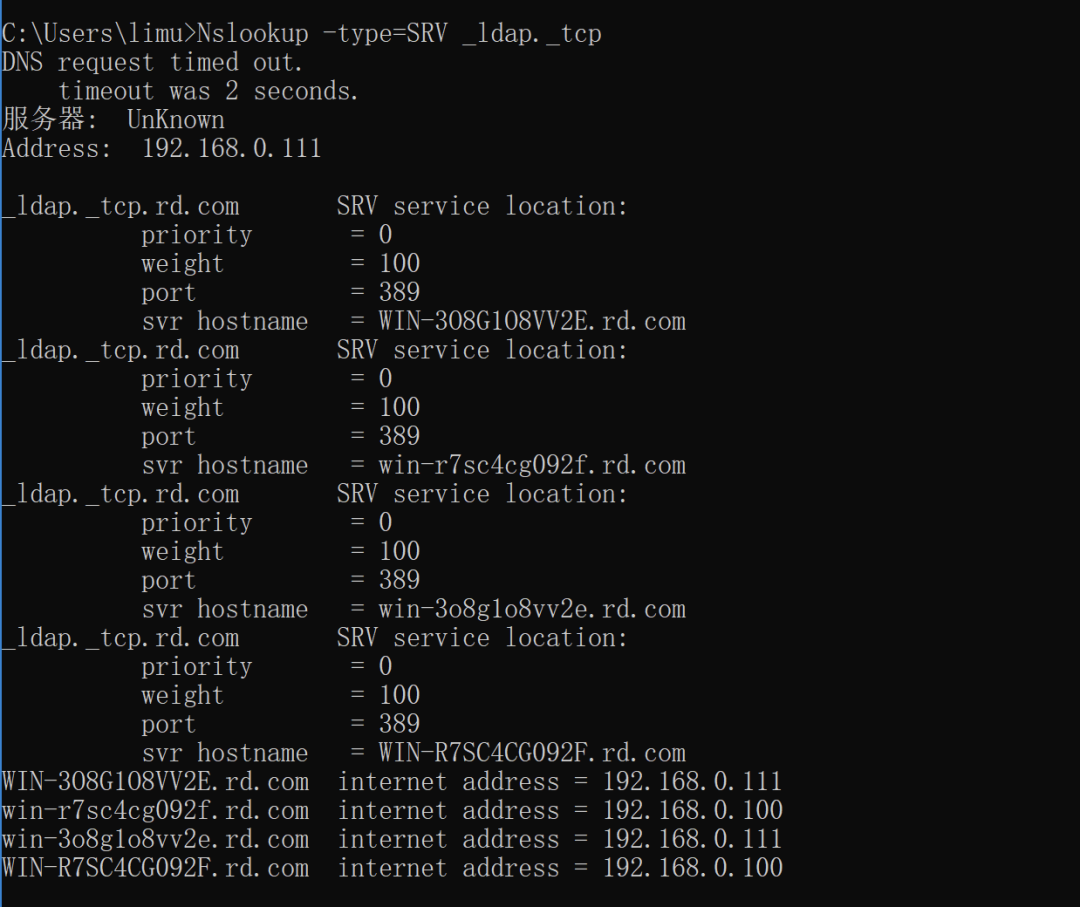The image size is (1080, 907).
Task: Click hostname WIN-3O8G1O8VV2E.rd.com in first record
Action: 532,322
